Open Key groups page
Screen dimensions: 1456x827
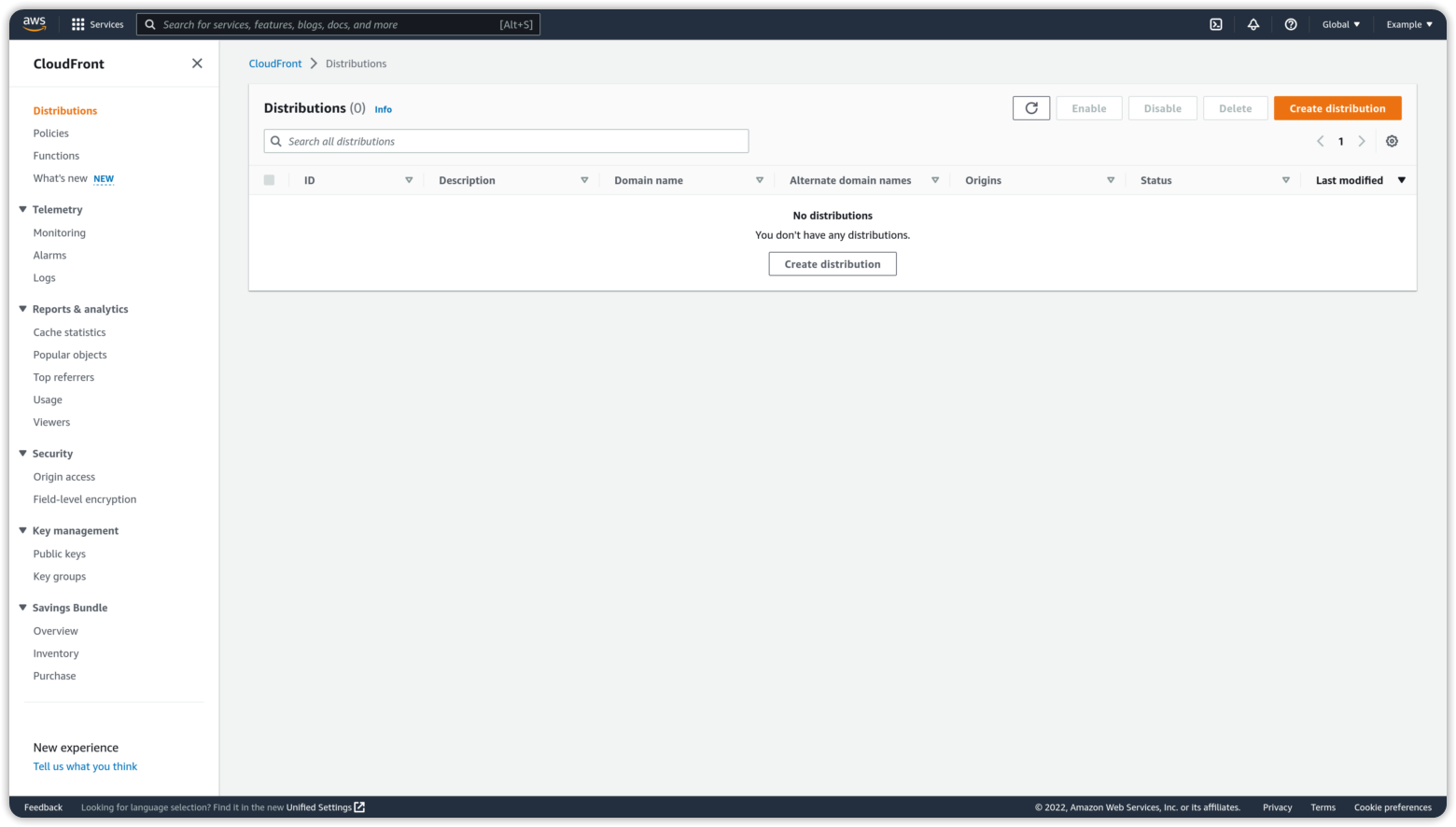pos(60,577)
